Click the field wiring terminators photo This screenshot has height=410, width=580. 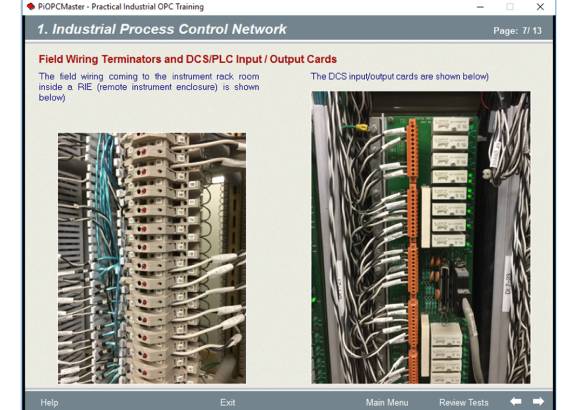152,258
